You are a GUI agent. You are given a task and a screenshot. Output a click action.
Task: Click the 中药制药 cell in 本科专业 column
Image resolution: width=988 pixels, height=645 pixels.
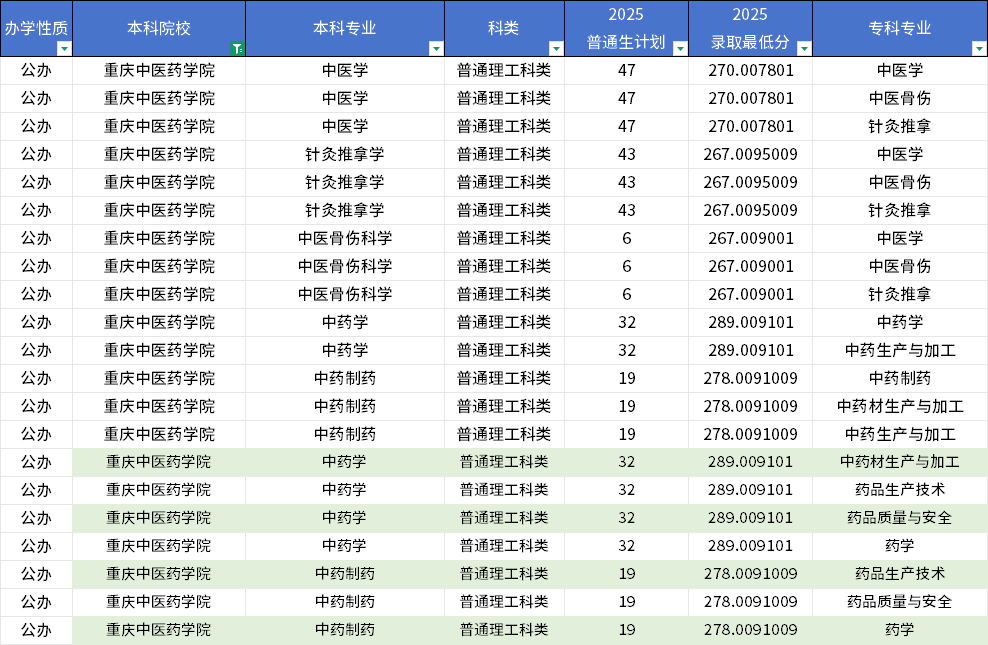click(345, 378)
